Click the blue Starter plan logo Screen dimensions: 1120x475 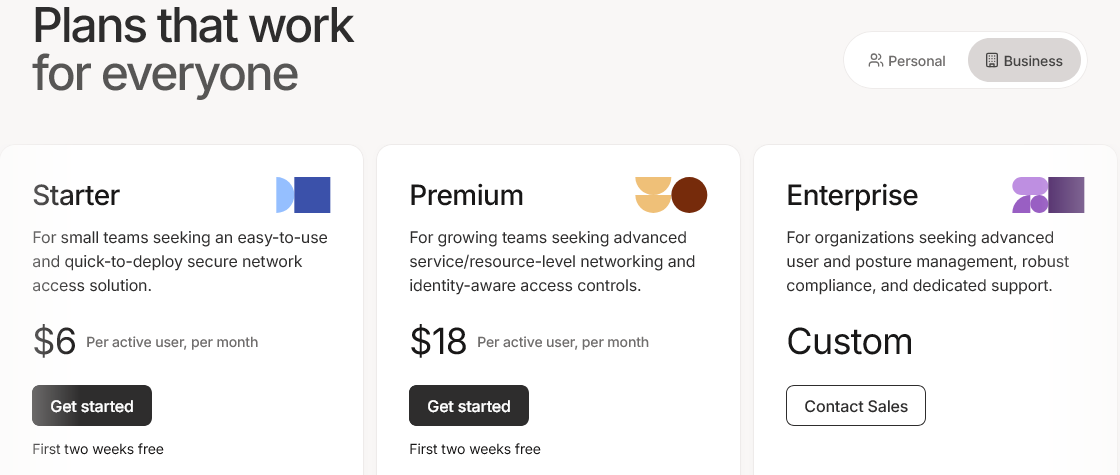303,195
